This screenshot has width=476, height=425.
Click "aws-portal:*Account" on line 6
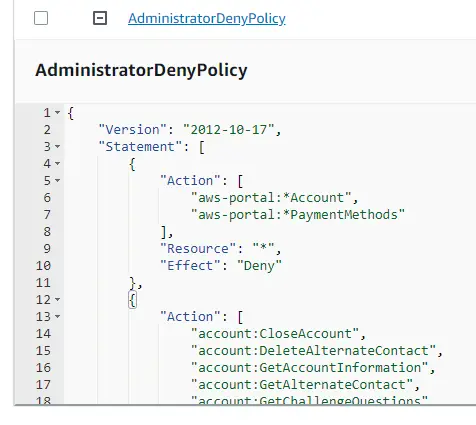pyautogui.click(x=271, y=198)
